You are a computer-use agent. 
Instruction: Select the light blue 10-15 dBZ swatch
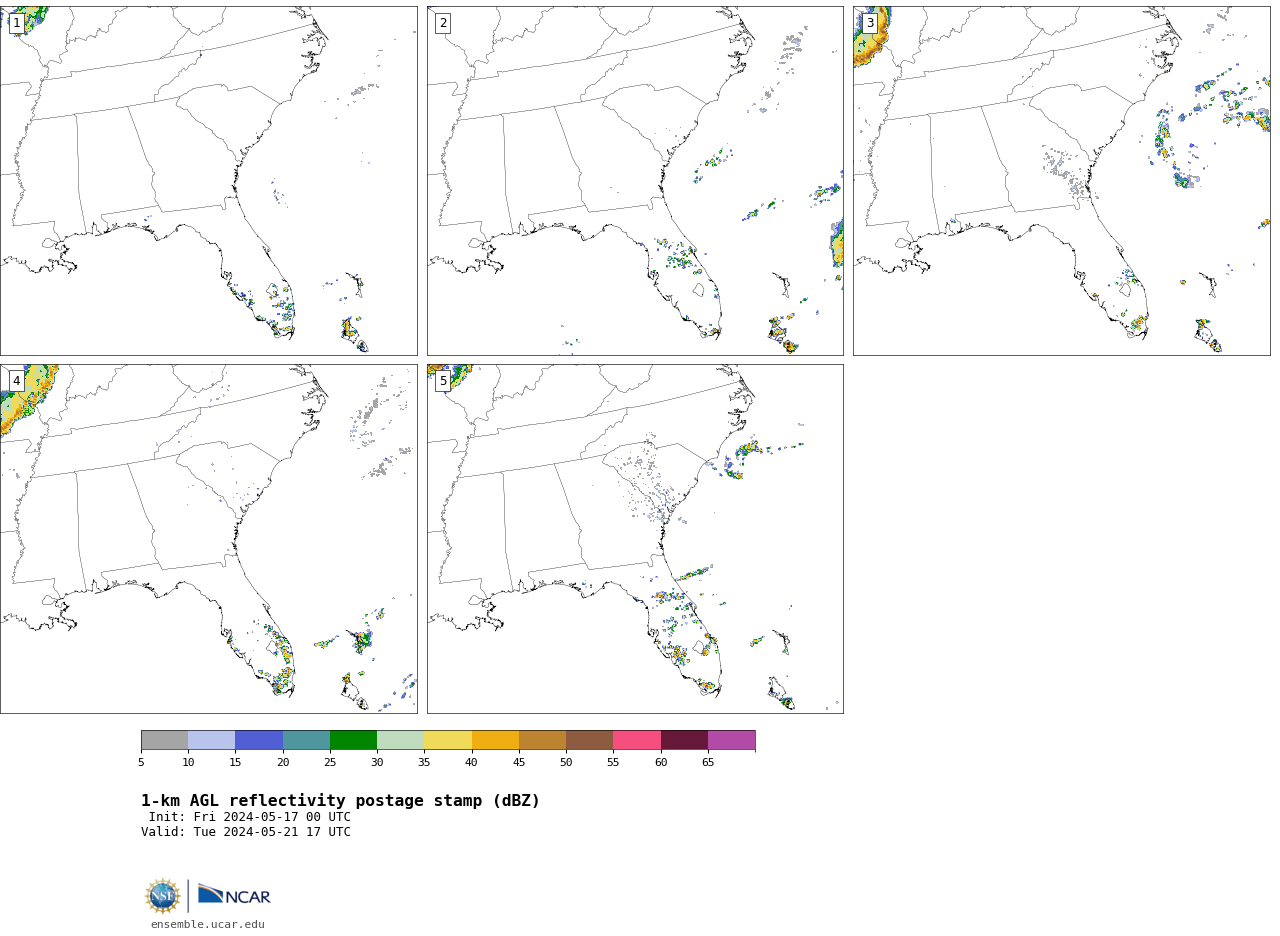212,740
